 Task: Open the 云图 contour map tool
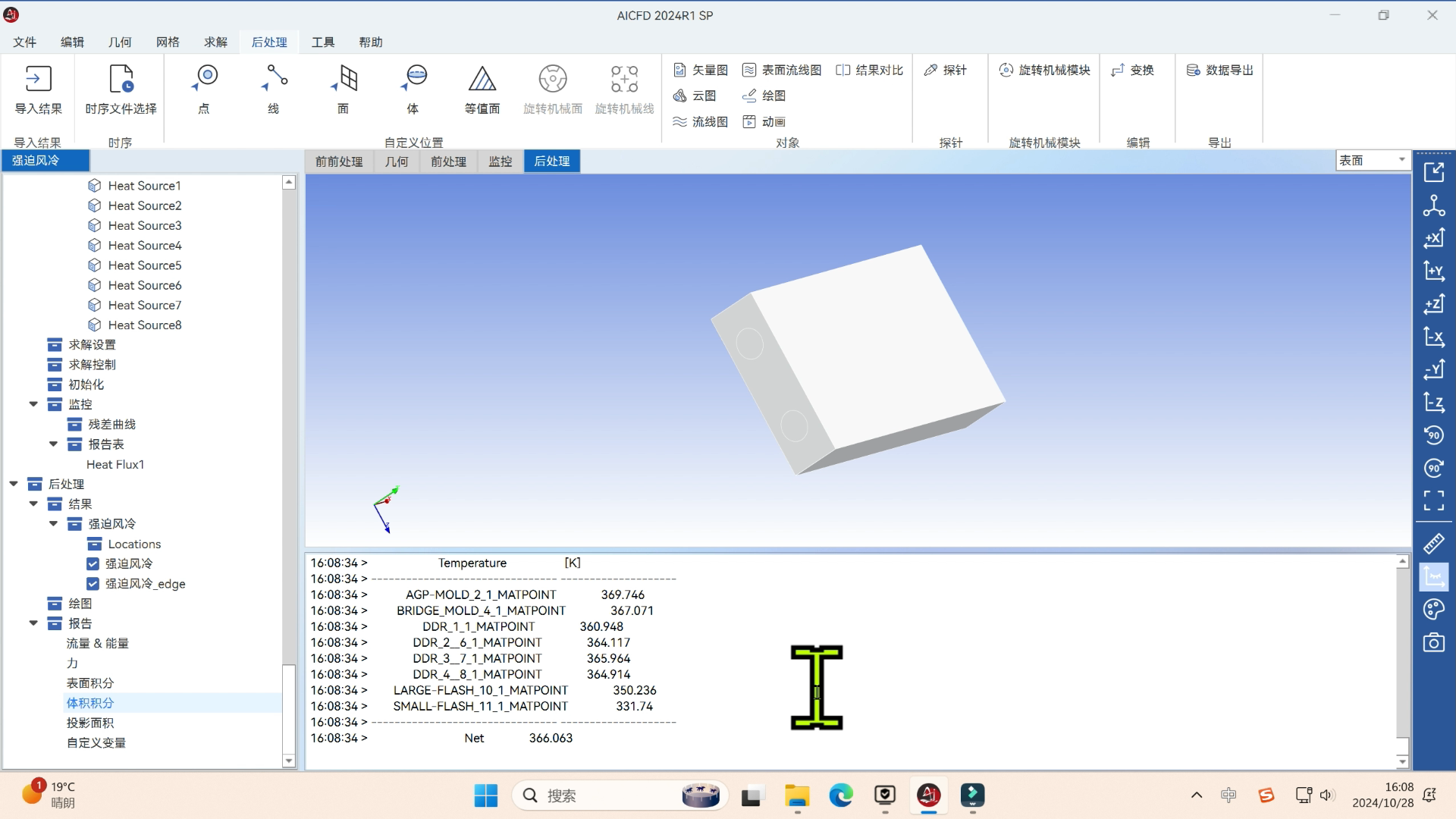coord(694,96)
